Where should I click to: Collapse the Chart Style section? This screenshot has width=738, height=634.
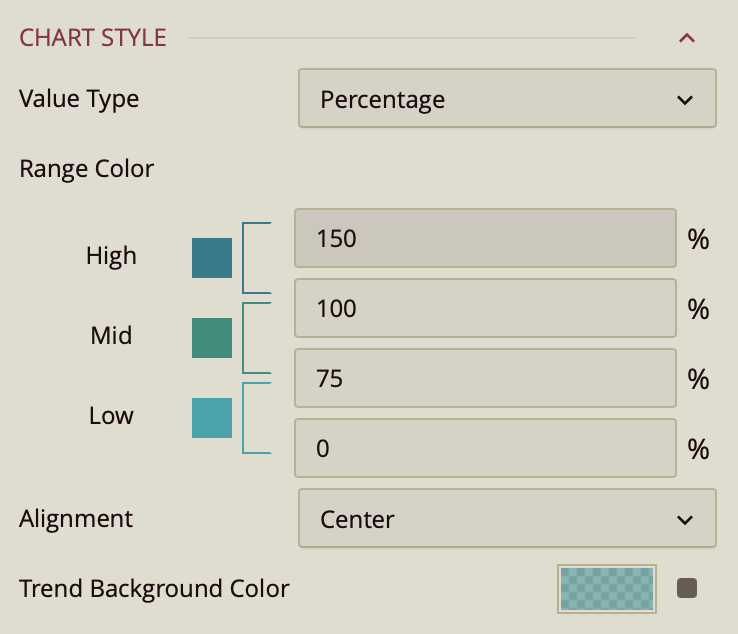[x=686, y=39]
